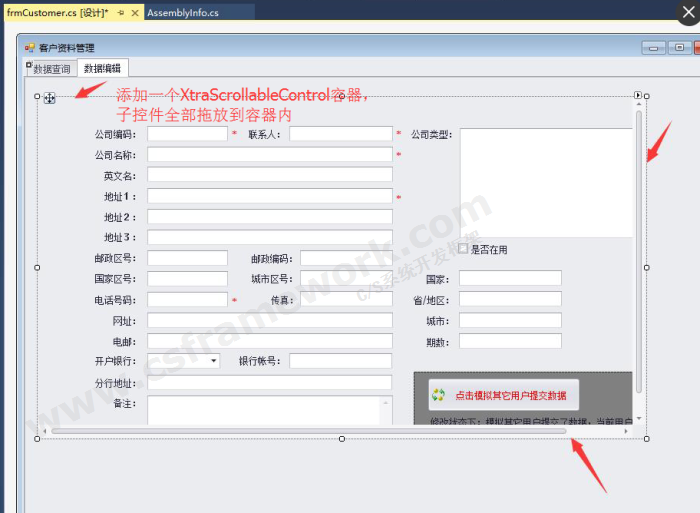
Task: Click the move handle of the scrollable container
Action: coord(50,97)
